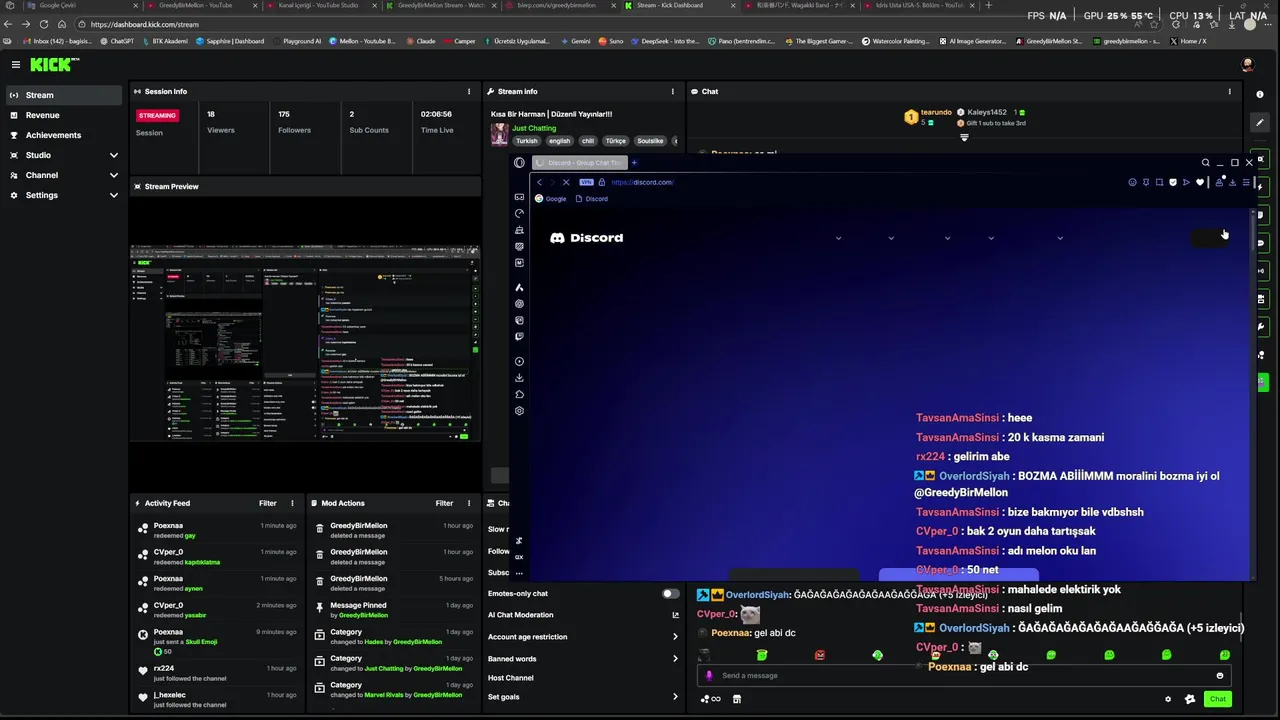Open Opera sidebar Aria icon
This screenshot has height=720, width=1280.
(519, 288)
